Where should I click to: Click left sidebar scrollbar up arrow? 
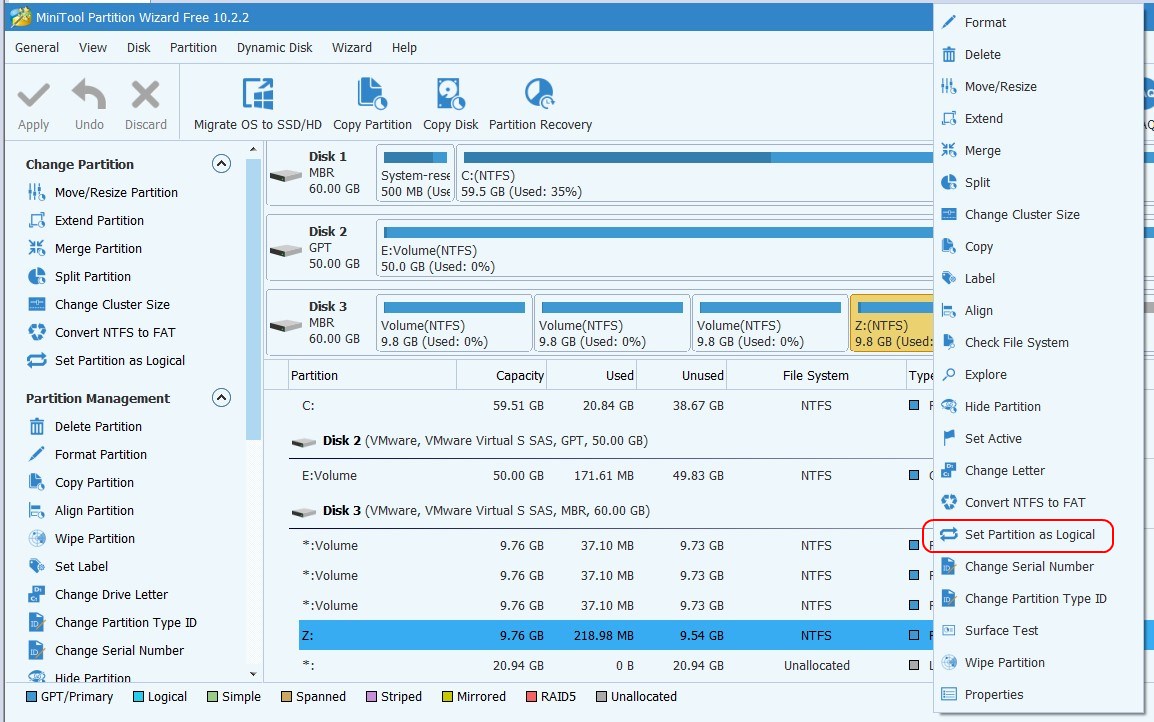point(253,149)
